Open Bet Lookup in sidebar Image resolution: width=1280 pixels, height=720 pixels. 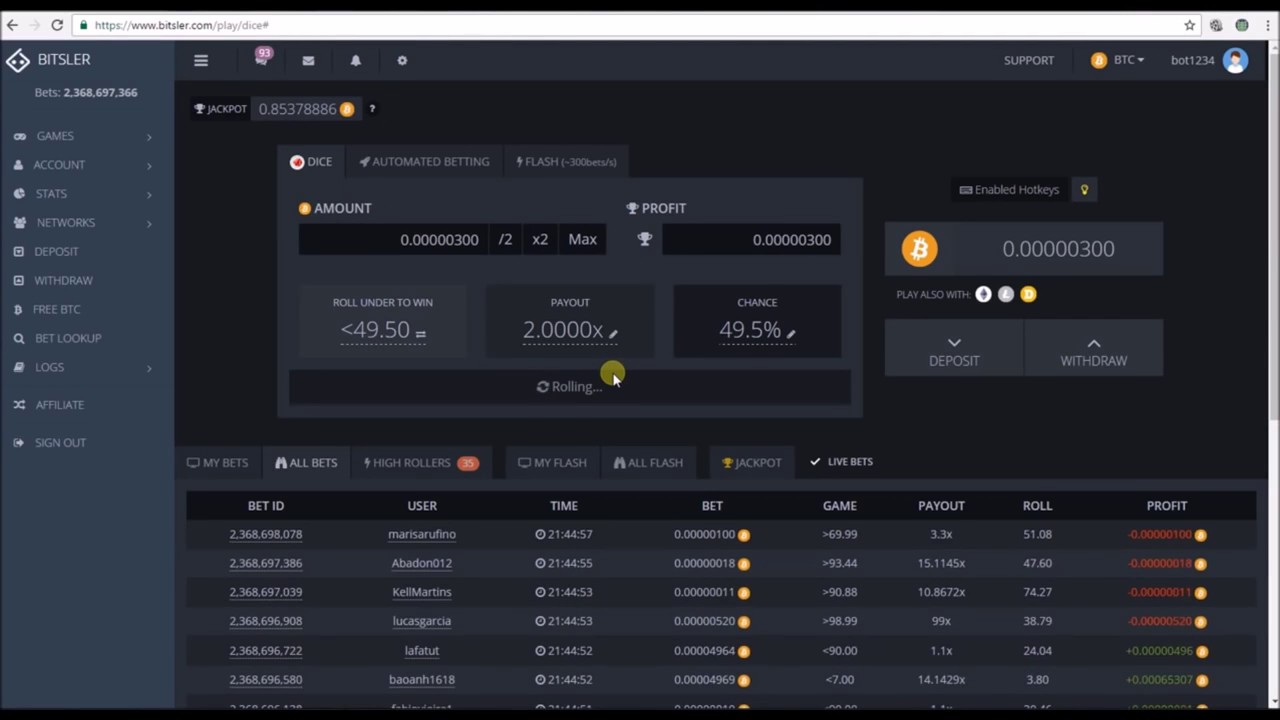point(68,339)
